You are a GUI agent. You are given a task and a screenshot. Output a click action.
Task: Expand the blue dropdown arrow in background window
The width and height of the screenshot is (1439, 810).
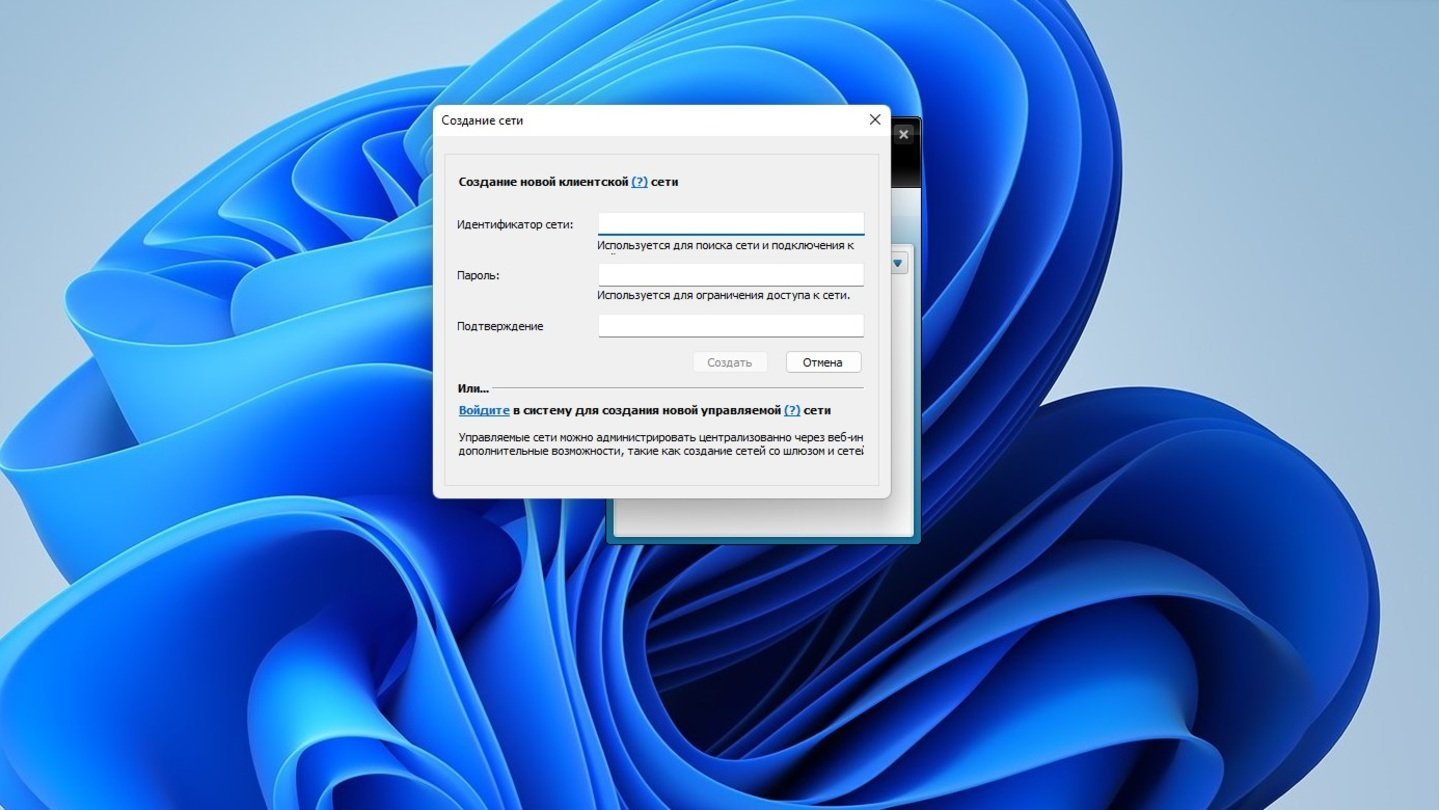[x=898, y=263]
